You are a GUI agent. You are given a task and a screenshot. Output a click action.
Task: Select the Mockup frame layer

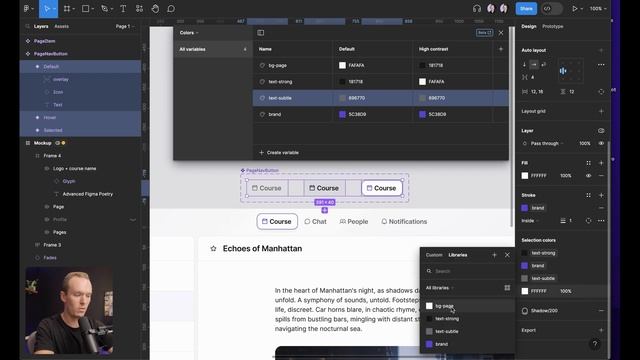pos(42,143)
